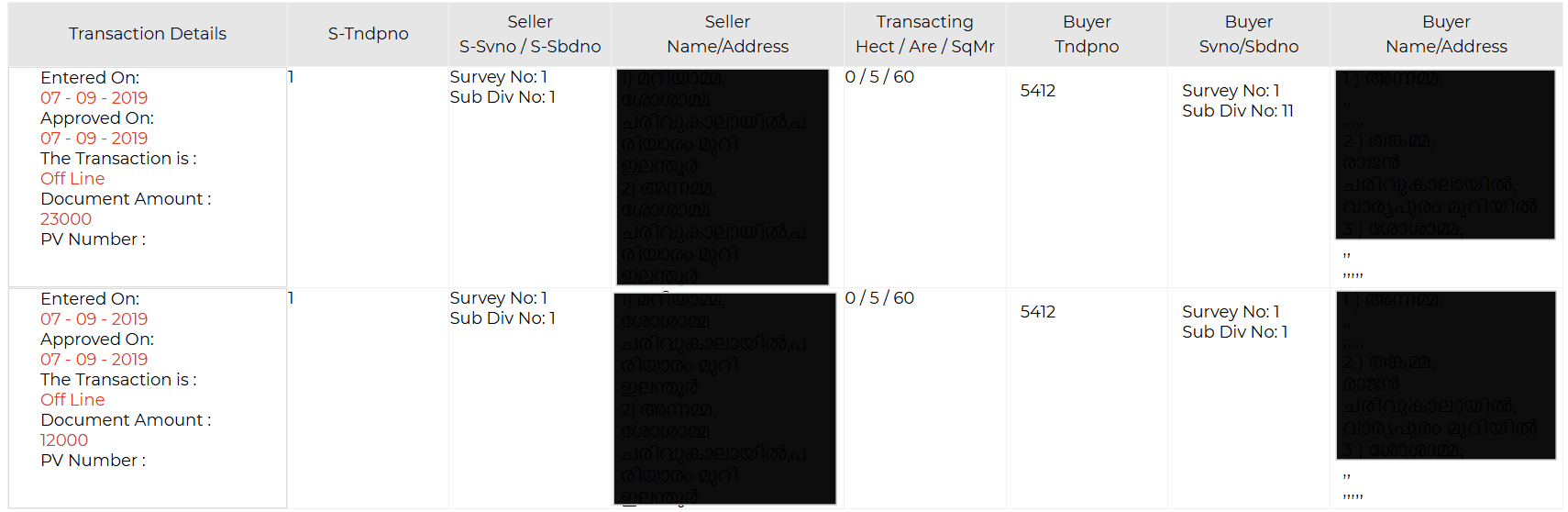Click the PV Number label in the 12000 transaction

[x=93, y=461]
